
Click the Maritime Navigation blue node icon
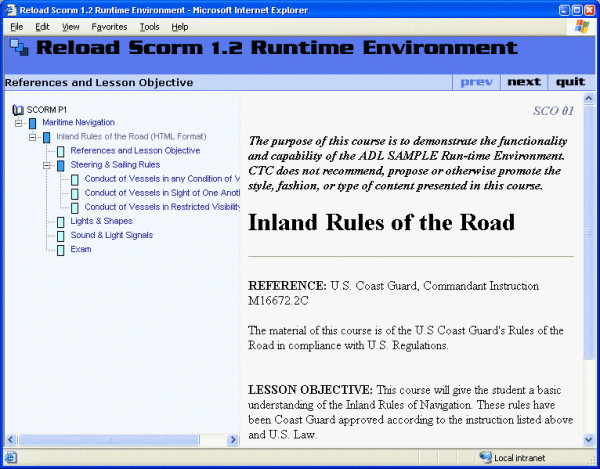(x=33, y=123)
